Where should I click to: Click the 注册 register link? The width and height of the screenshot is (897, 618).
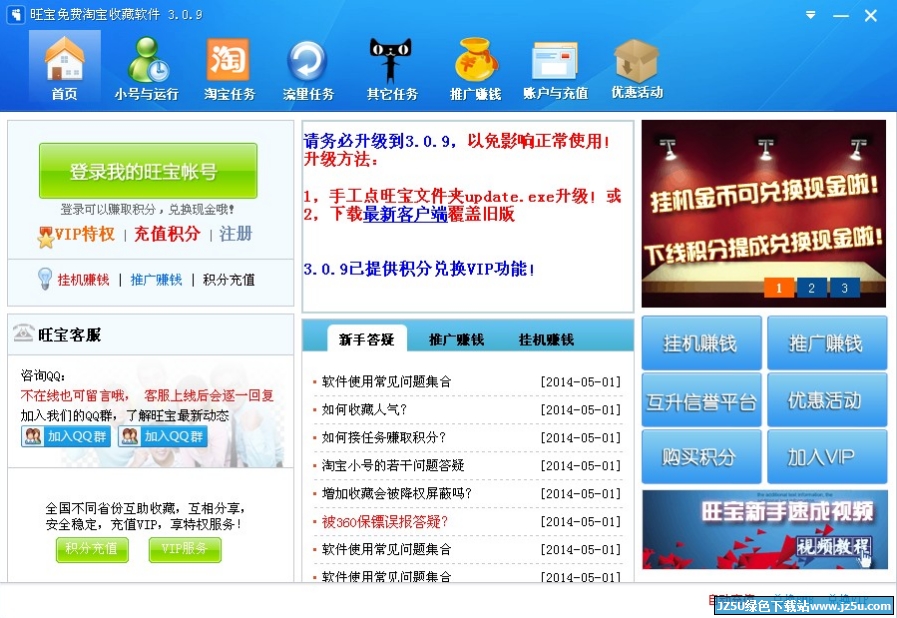click(235, 233)
